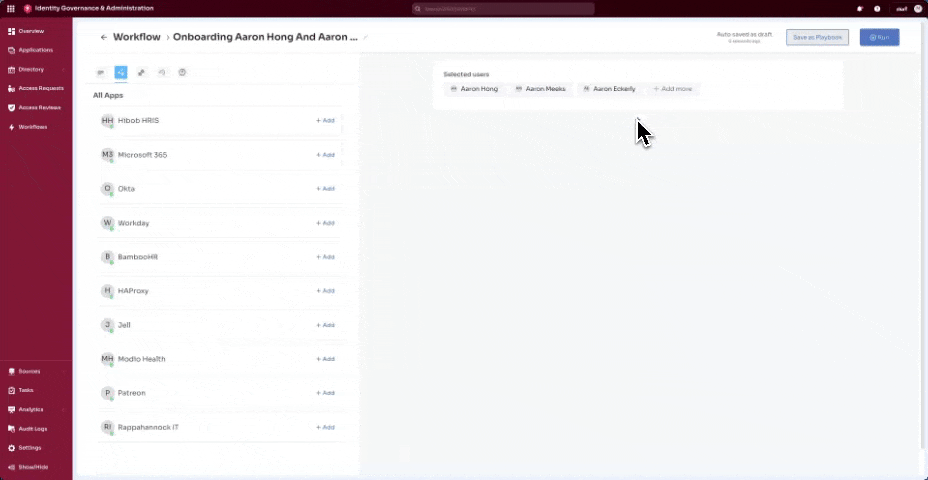
Task: Run the workflow
Action: [879, 37]
